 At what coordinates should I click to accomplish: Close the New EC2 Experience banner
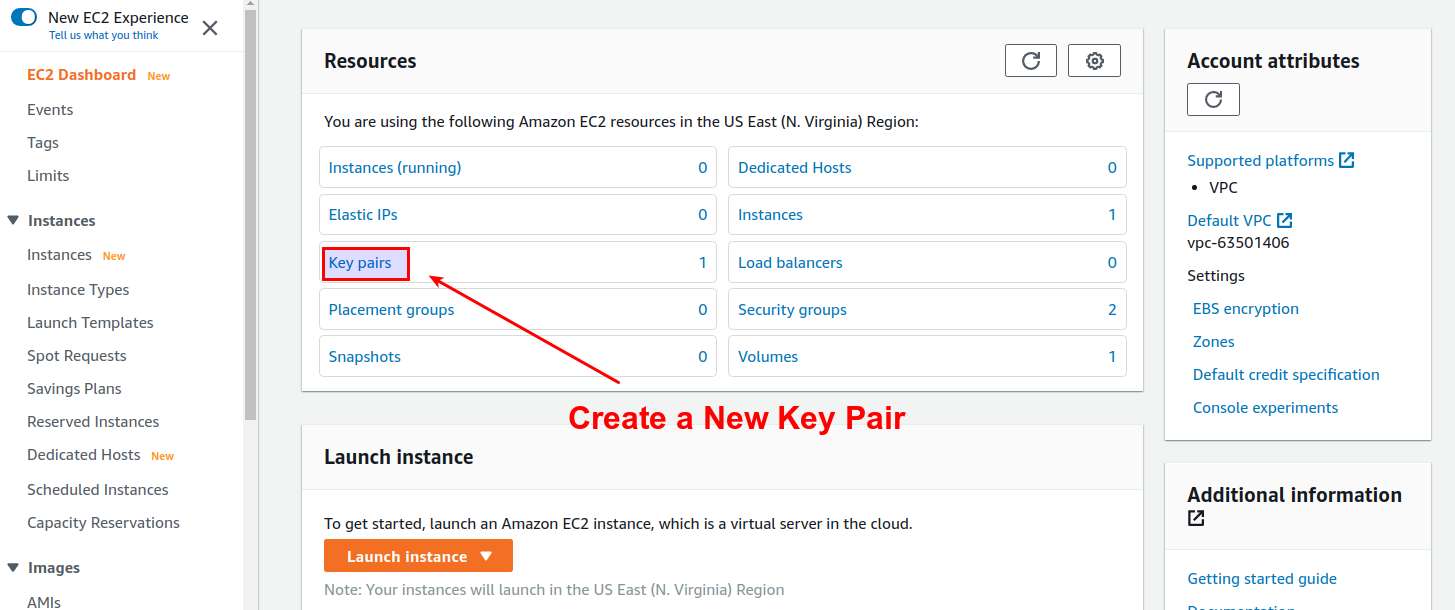[210, 28]
